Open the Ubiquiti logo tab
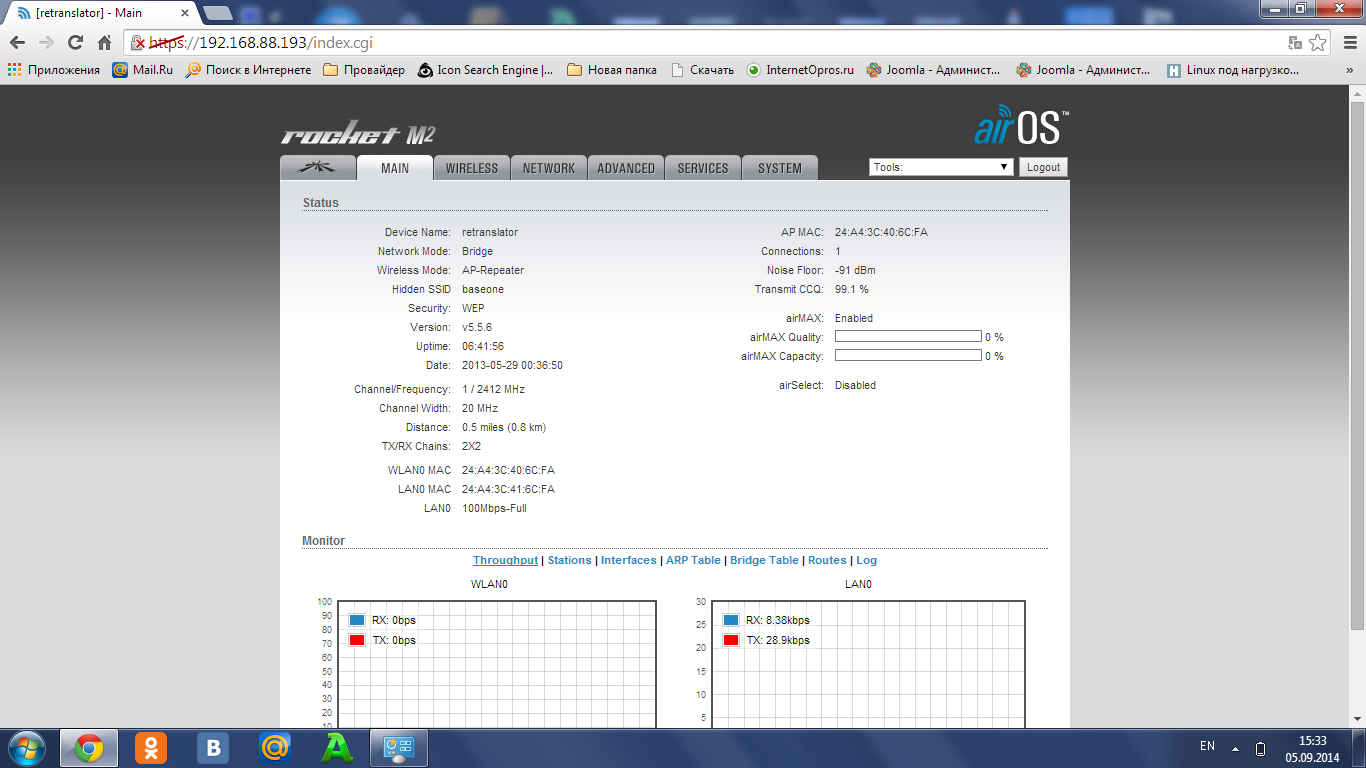Screen dimensions: 1366x768 coord(318,168)
